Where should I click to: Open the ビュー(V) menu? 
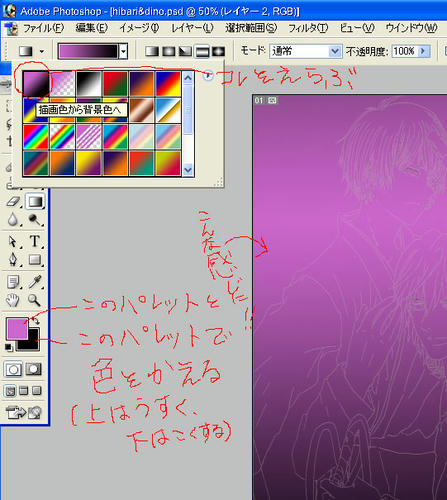click(357, 28)
